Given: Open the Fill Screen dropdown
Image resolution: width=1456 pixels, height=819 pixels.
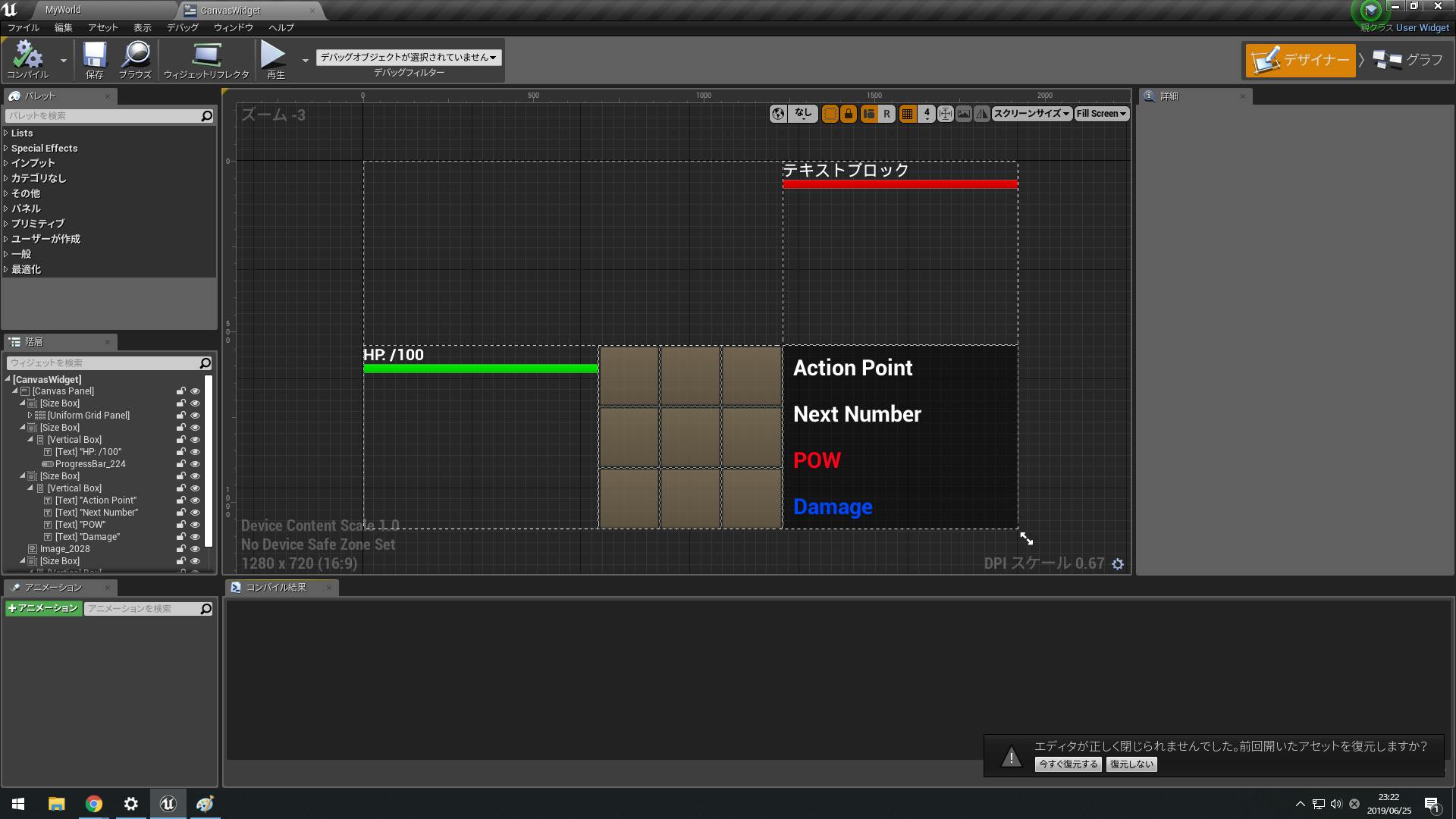Looking at the screenshot, I should (x=1101, y=114).
